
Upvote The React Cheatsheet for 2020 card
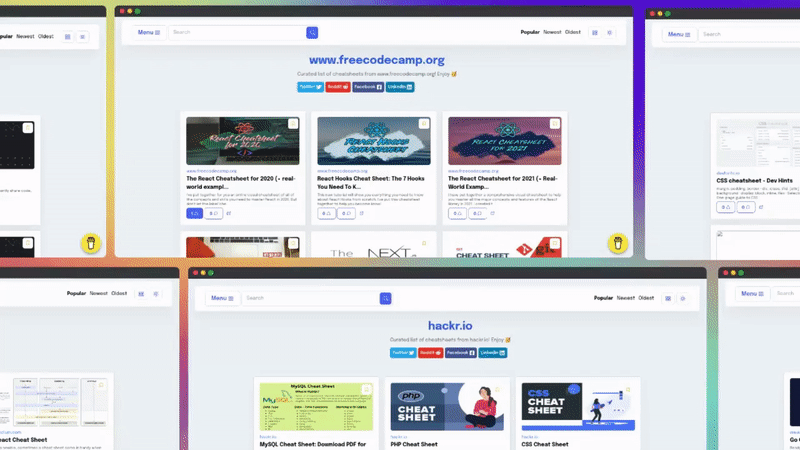[194, 213]
